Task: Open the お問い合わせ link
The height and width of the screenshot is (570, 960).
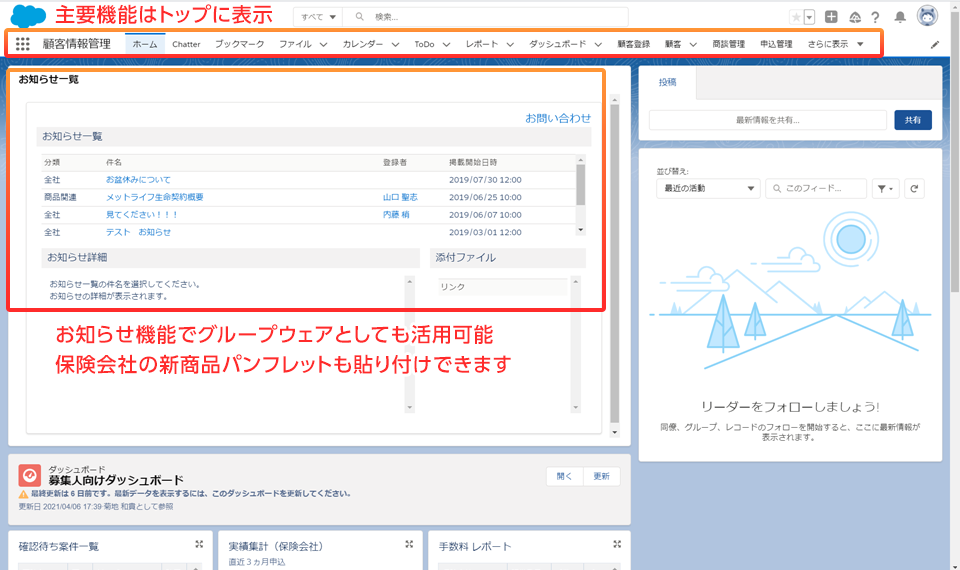Action: point(558,118)
